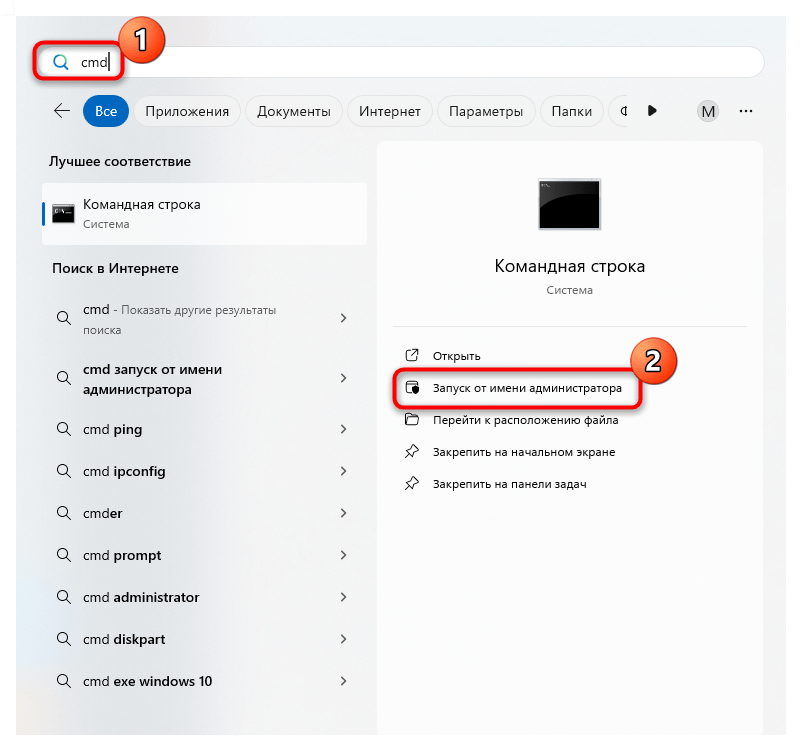
Task: Expand the chevron next to cmd administrator
Action: click(x=344, y=597)
